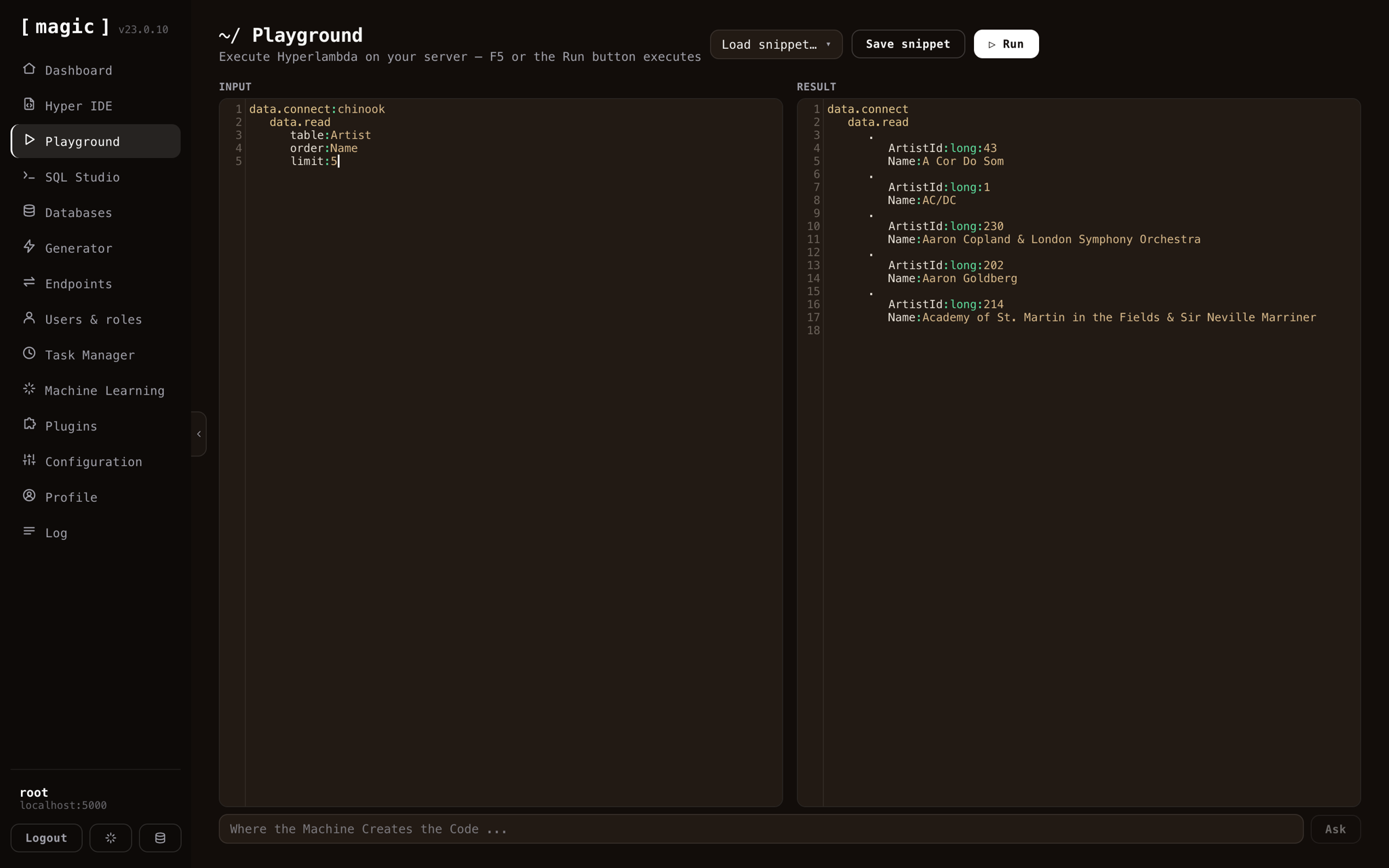
Task: Focus the AI prompt input field
Action: coord(760,829)
